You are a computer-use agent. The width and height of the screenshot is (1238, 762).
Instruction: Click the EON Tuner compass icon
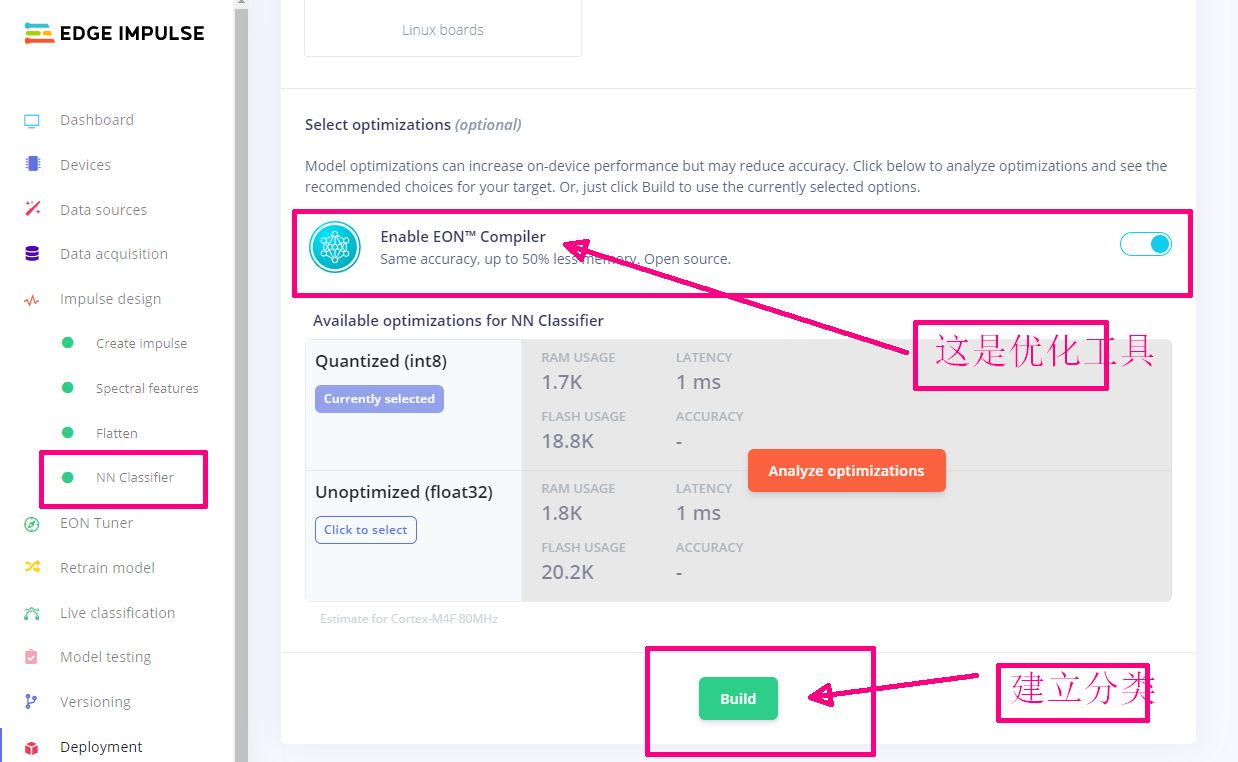tap(32, 523)
